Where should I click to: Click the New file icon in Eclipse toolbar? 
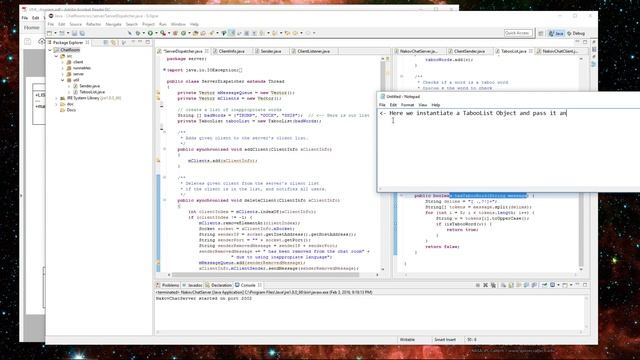coord(49,33)
